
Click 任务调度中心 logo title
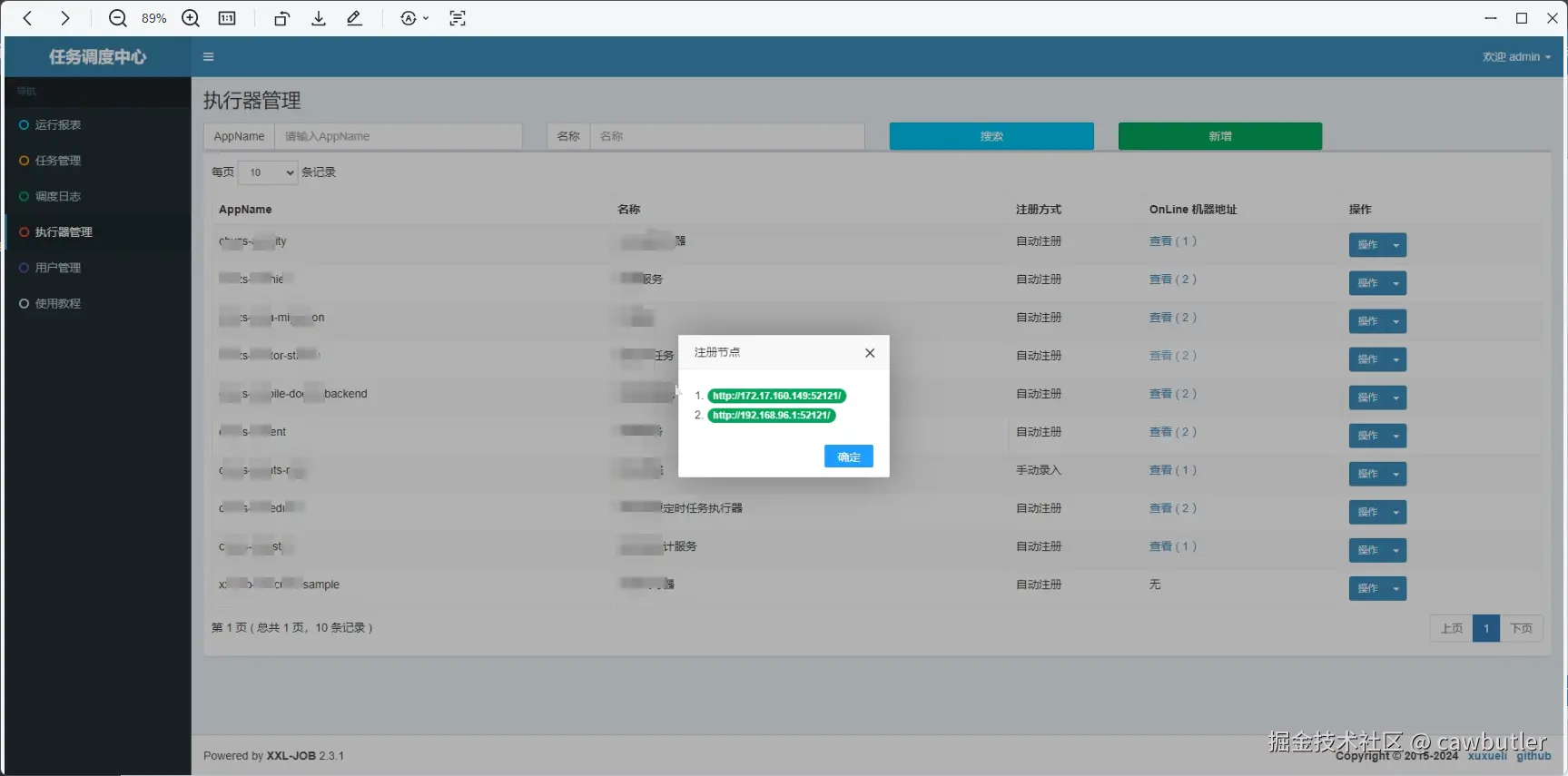point(97,57)
